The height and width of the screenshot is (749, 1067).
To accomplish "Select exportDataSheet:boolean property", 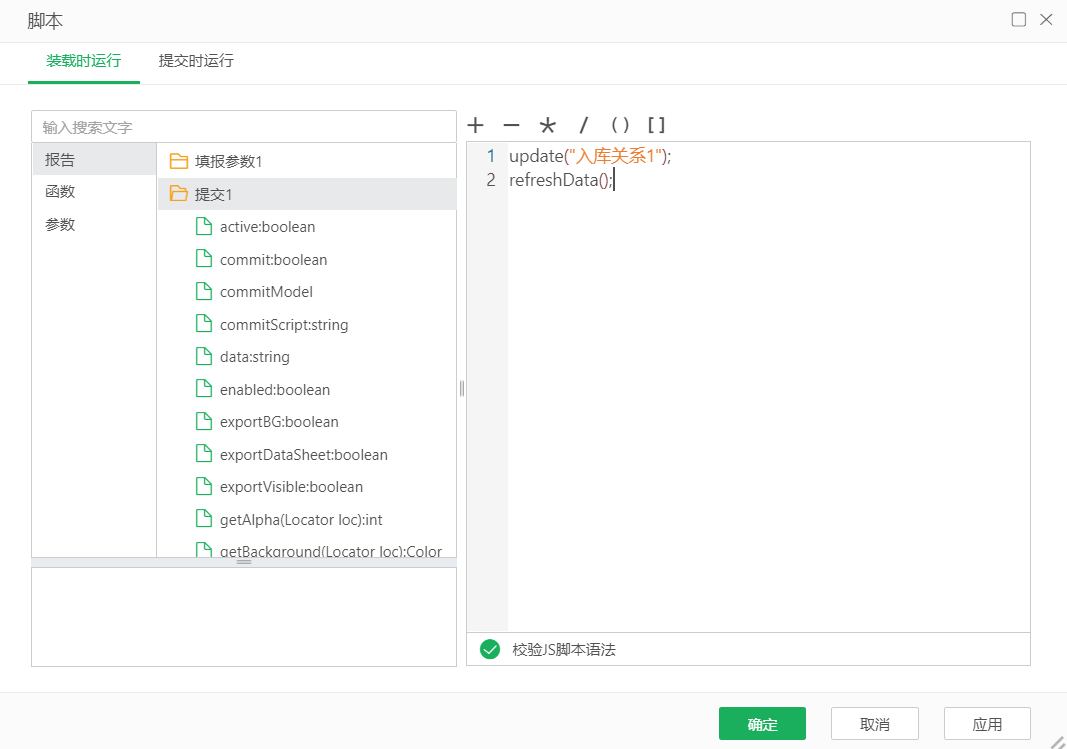I will pyautogui.click(x=303, y=454).
